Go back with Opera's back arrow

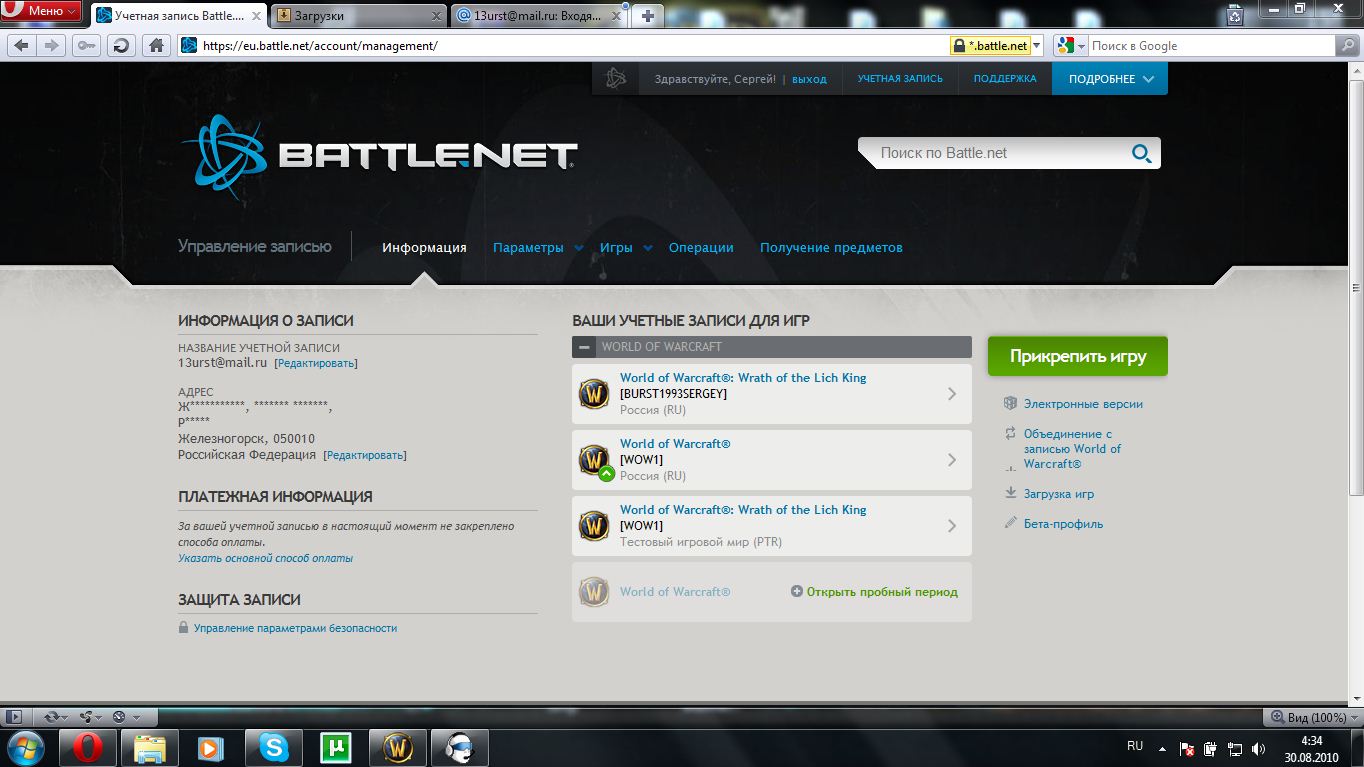pos(21,45)
